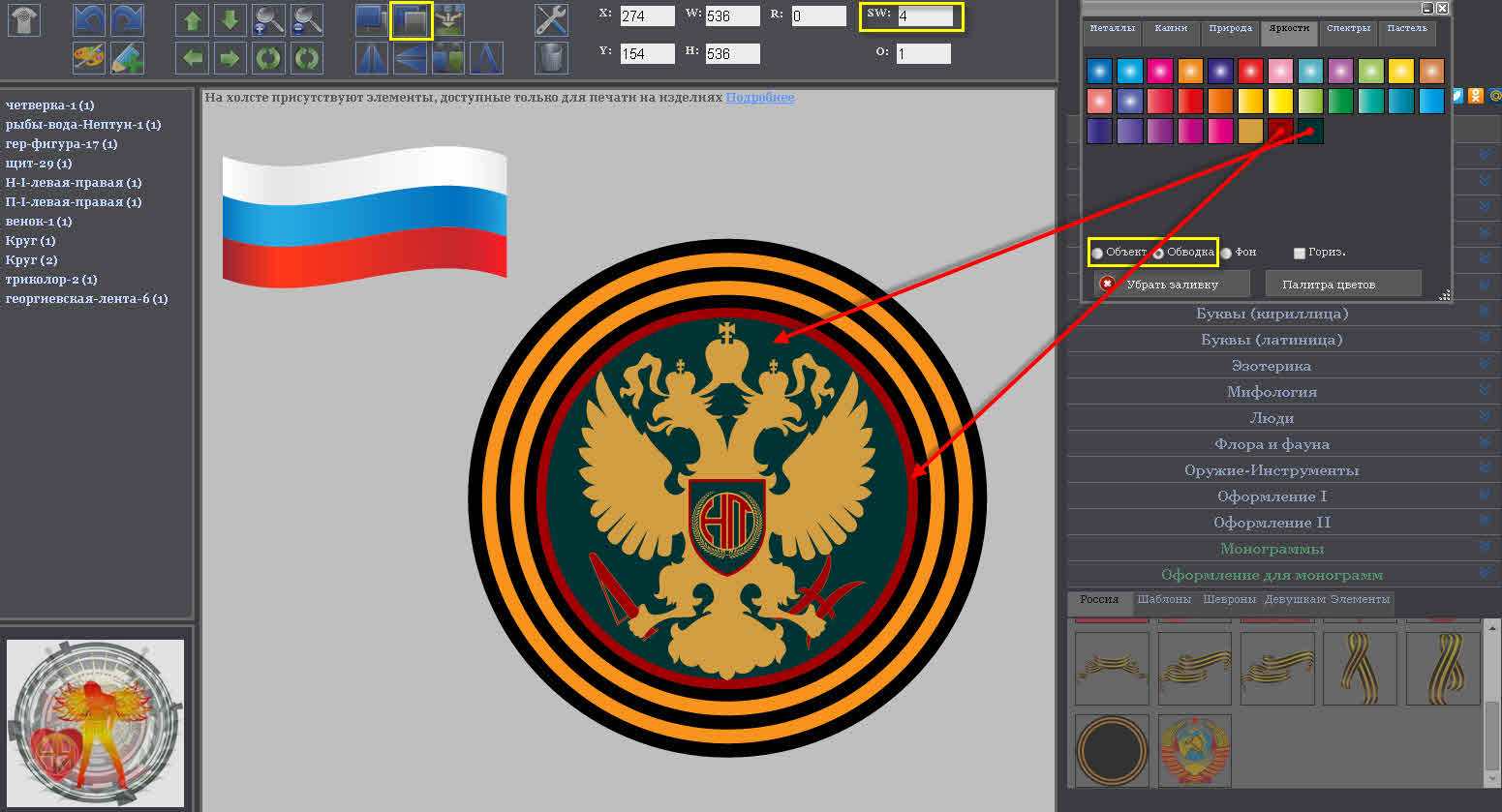Open the Шевроны elements tab

click(x=1229, y=599)
